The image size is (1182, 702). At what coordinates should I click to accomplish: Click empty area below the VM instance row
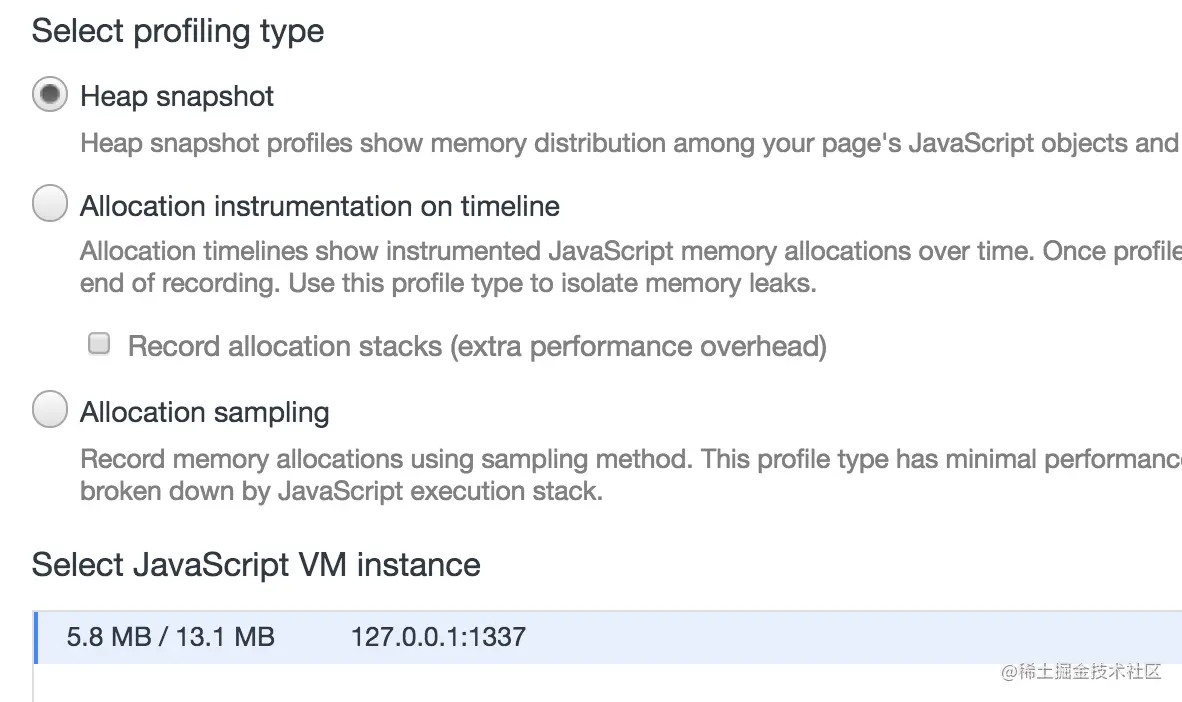(500, 685)
